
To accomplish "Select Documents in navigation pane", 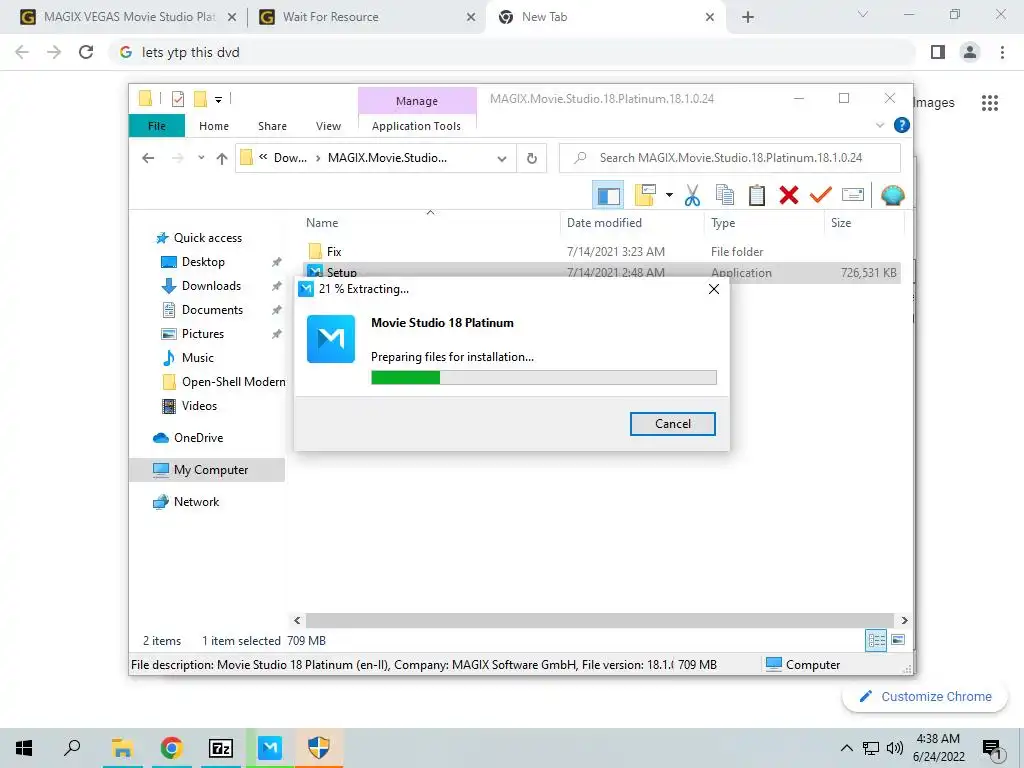I will click(212, 310).
